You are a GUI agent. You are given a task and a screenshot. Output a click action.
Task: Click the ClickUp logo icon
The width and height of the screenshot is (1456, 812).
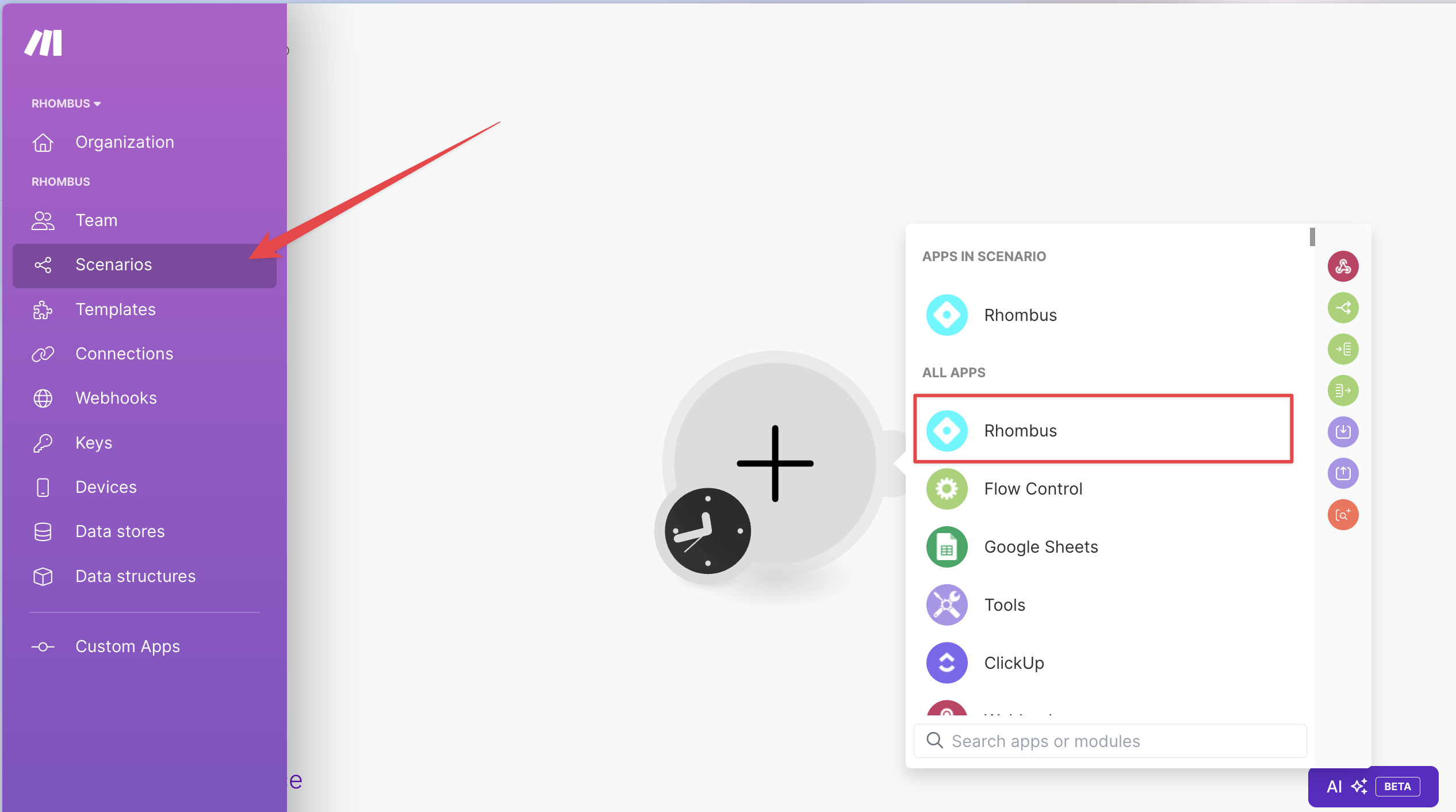click(x=947, y=663)
